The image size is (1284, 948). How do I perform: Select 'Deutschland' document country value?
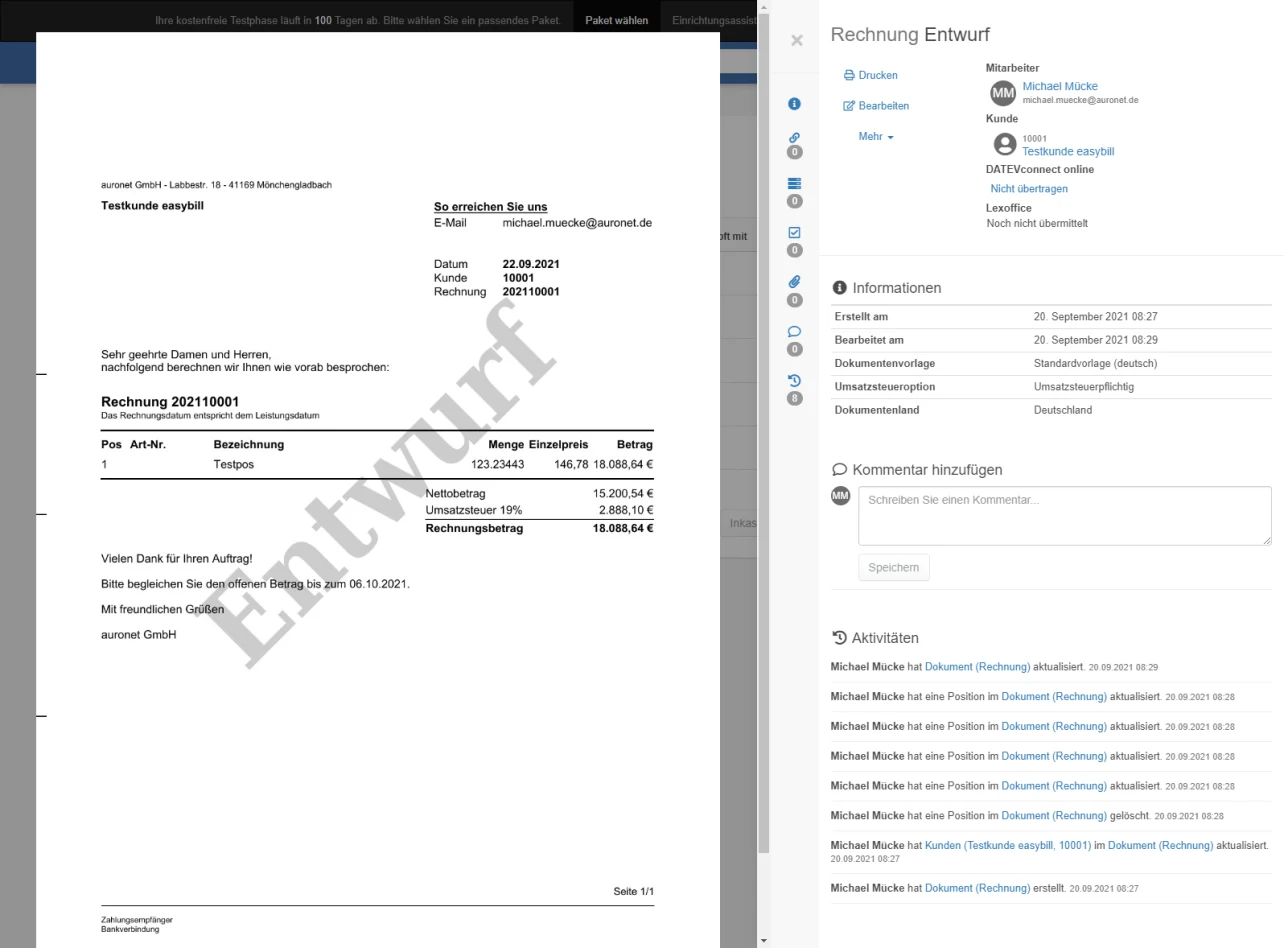point(1063,410)
